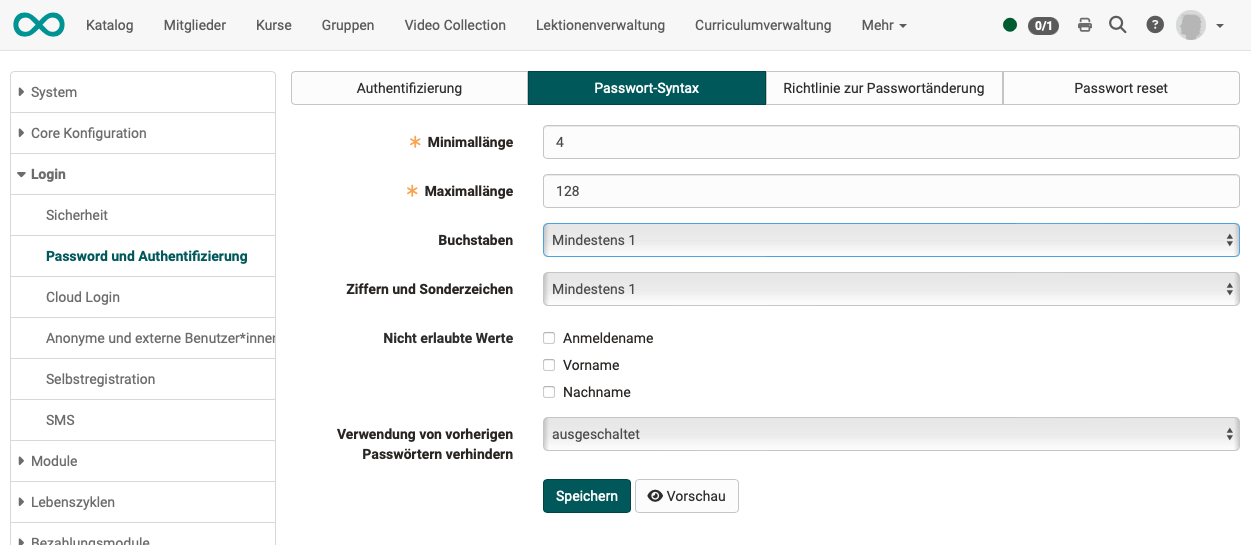This screenshot has height=545, width=1251.
Task: Open the 0/1 notification badge
Action: [x=1043, y=25]
